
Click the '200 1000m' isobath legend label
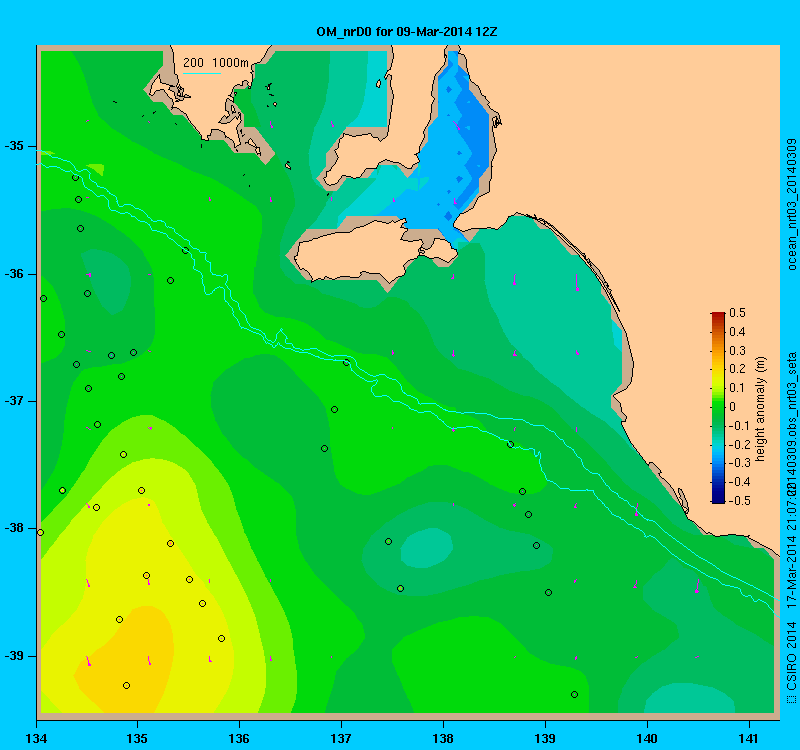(x=216, y=63)
